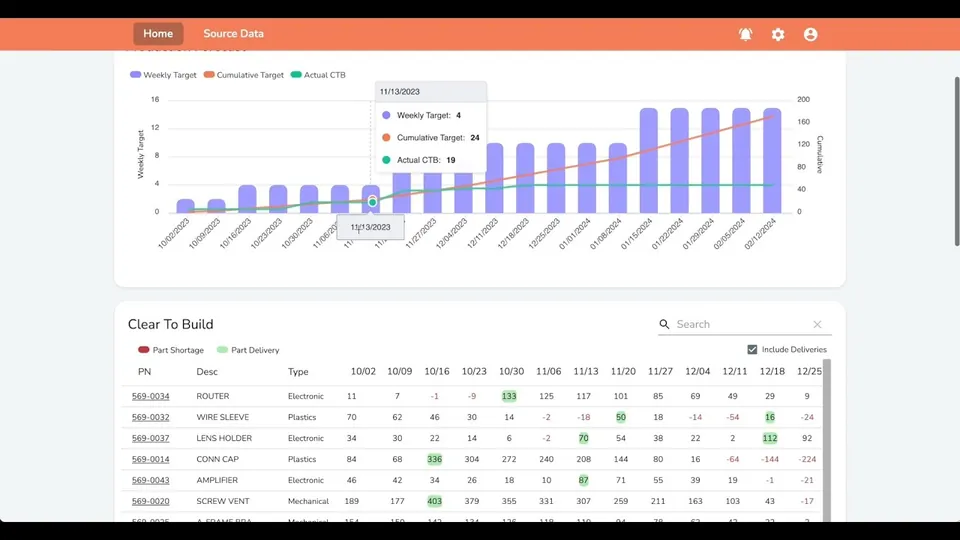Click the green 50 delivery cell for WIRE SLEEVE
The image size is (960, 540).
tap(621, 417)
